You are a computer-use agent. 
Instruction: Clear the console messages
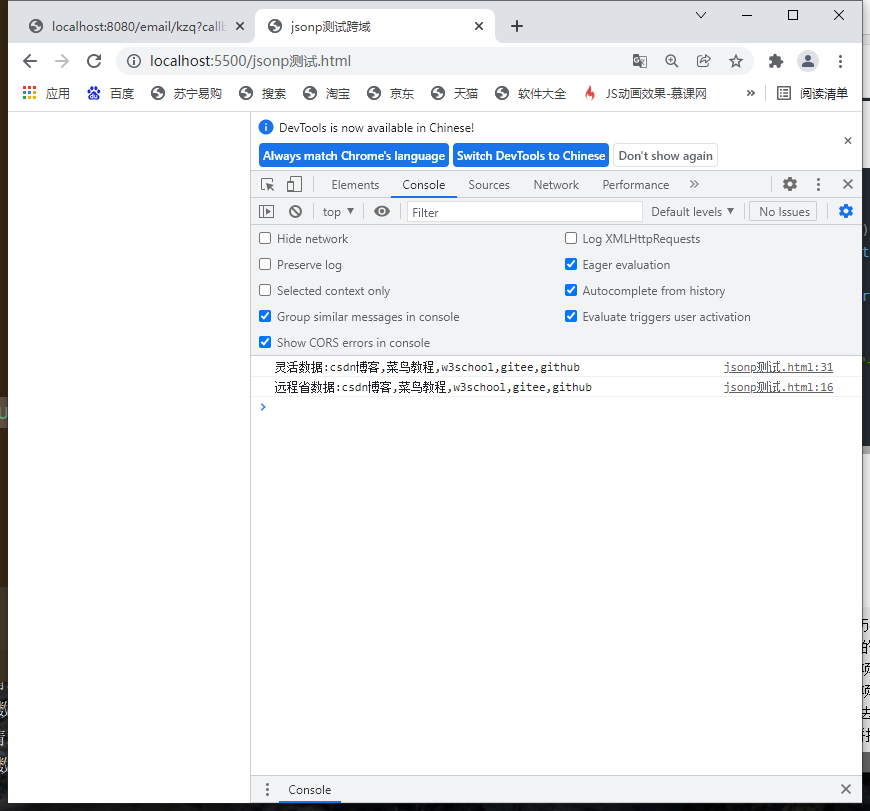(294, 211)
